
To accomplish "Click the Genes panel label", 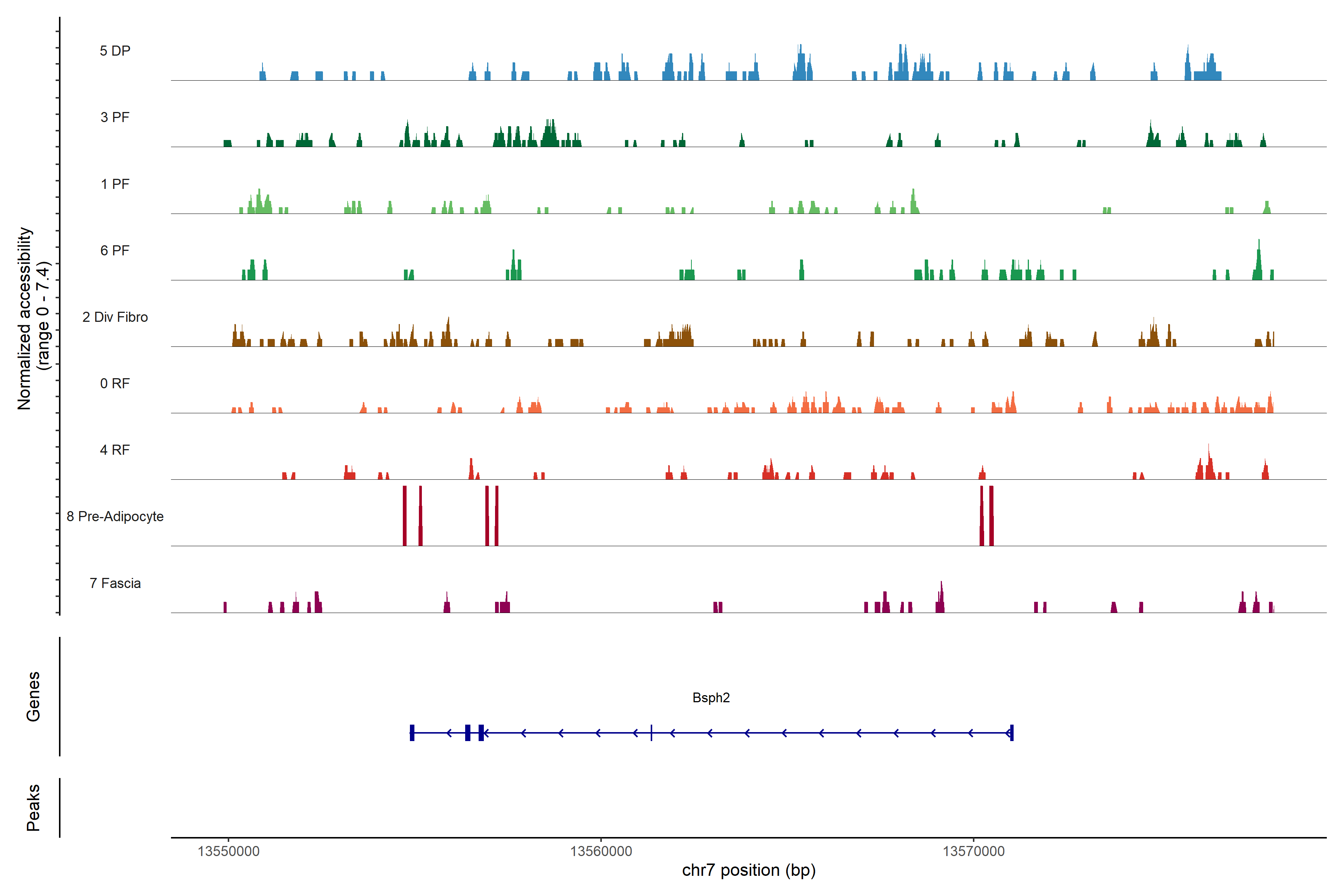I will tap(33, 697).
